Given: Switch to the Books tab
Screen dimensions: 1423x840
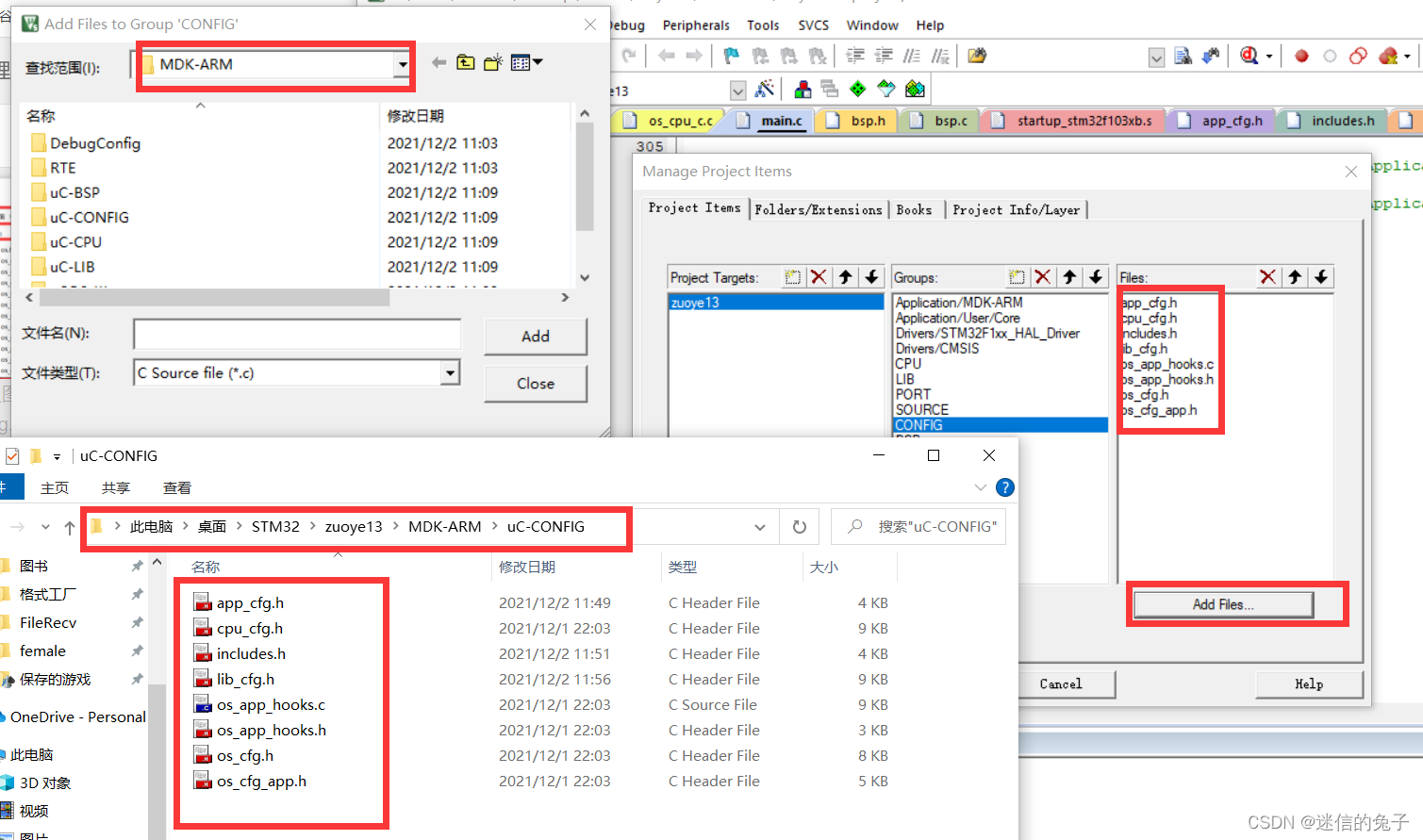Looking at the screenshot, I should tap(914, 209).
